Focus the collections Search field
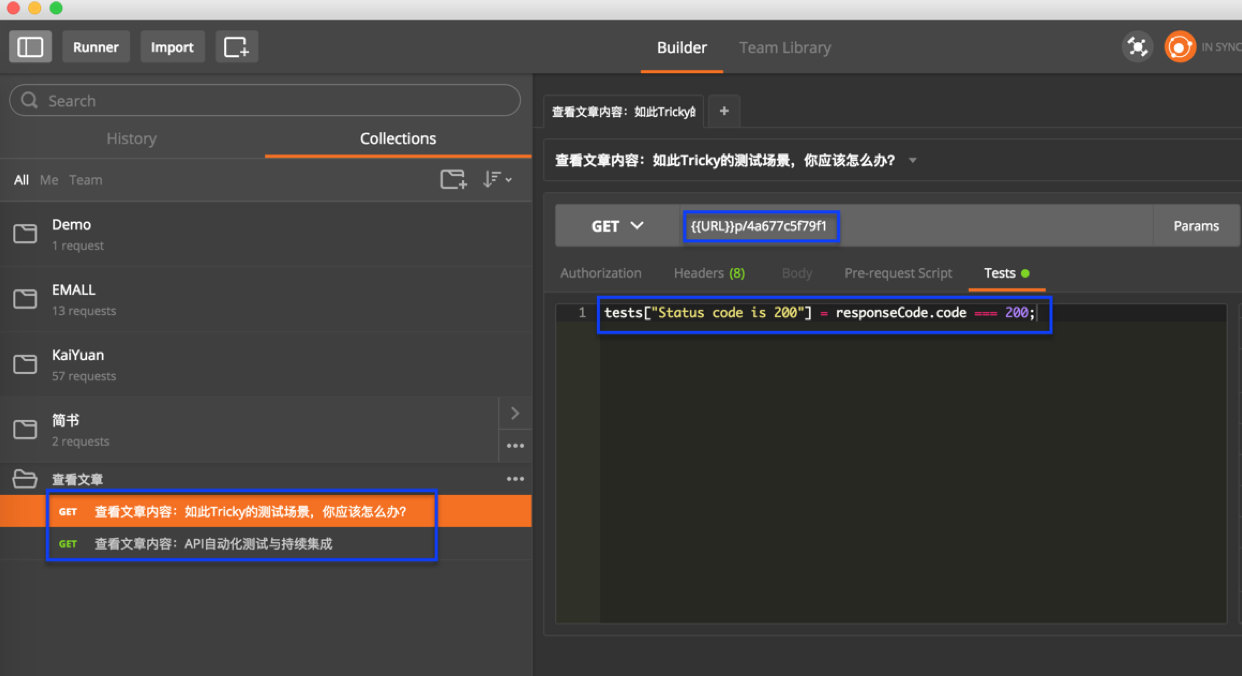Screen dimensions: 1242x676 click(x=265, y=101)
